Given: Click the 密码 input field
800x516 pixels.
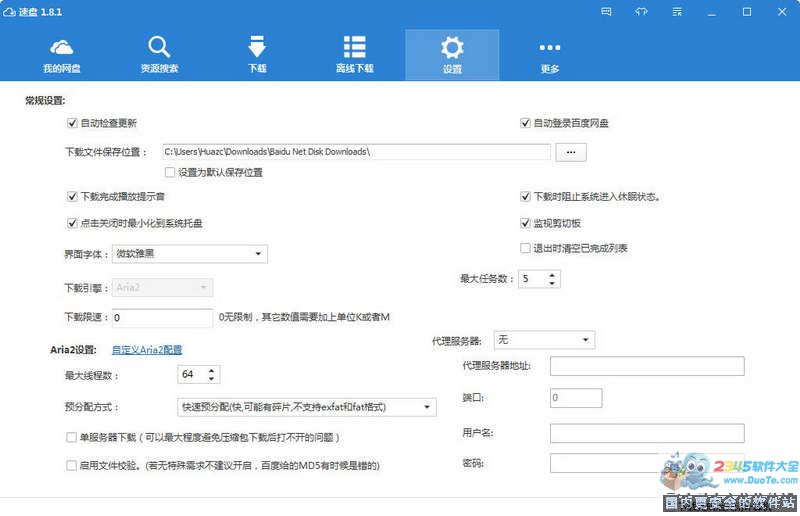Looking at the screenshot, I should pyautogui.click(x=647, y=463).
